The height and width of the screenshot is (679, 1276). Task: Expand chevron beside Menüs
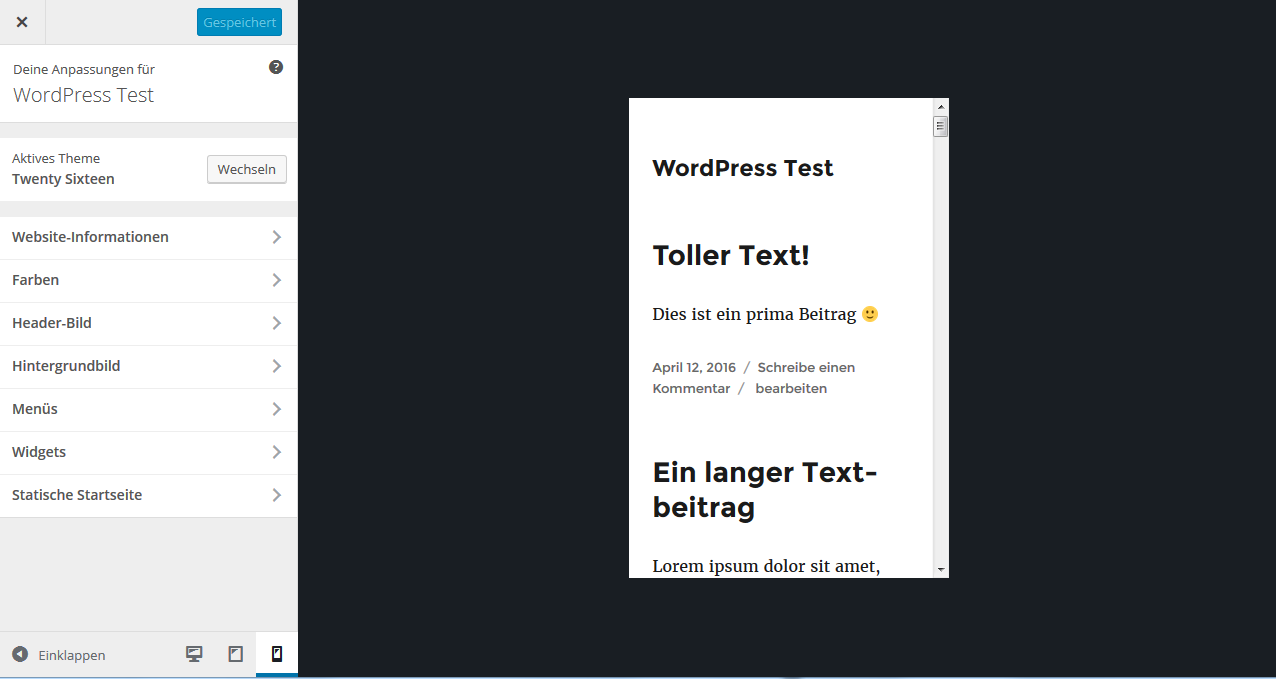click(x=277, y=409)
